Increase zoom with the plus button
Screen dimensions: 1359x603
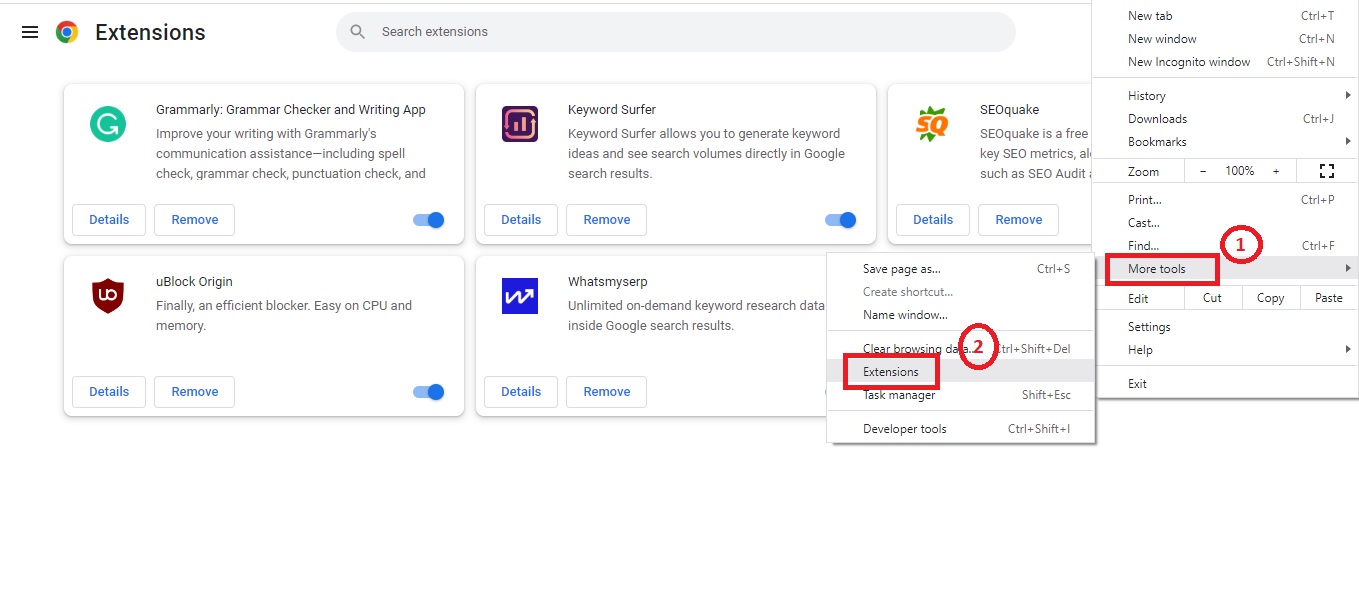(1276, 171)
